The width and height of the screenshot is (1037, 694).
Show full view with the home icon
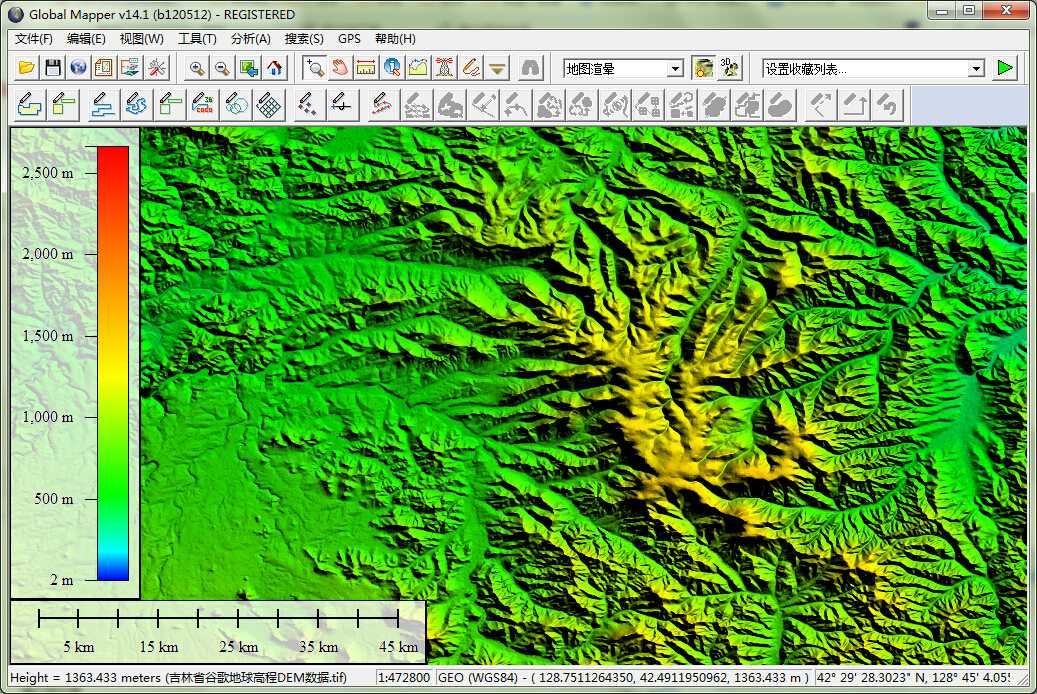click(274, 67)
